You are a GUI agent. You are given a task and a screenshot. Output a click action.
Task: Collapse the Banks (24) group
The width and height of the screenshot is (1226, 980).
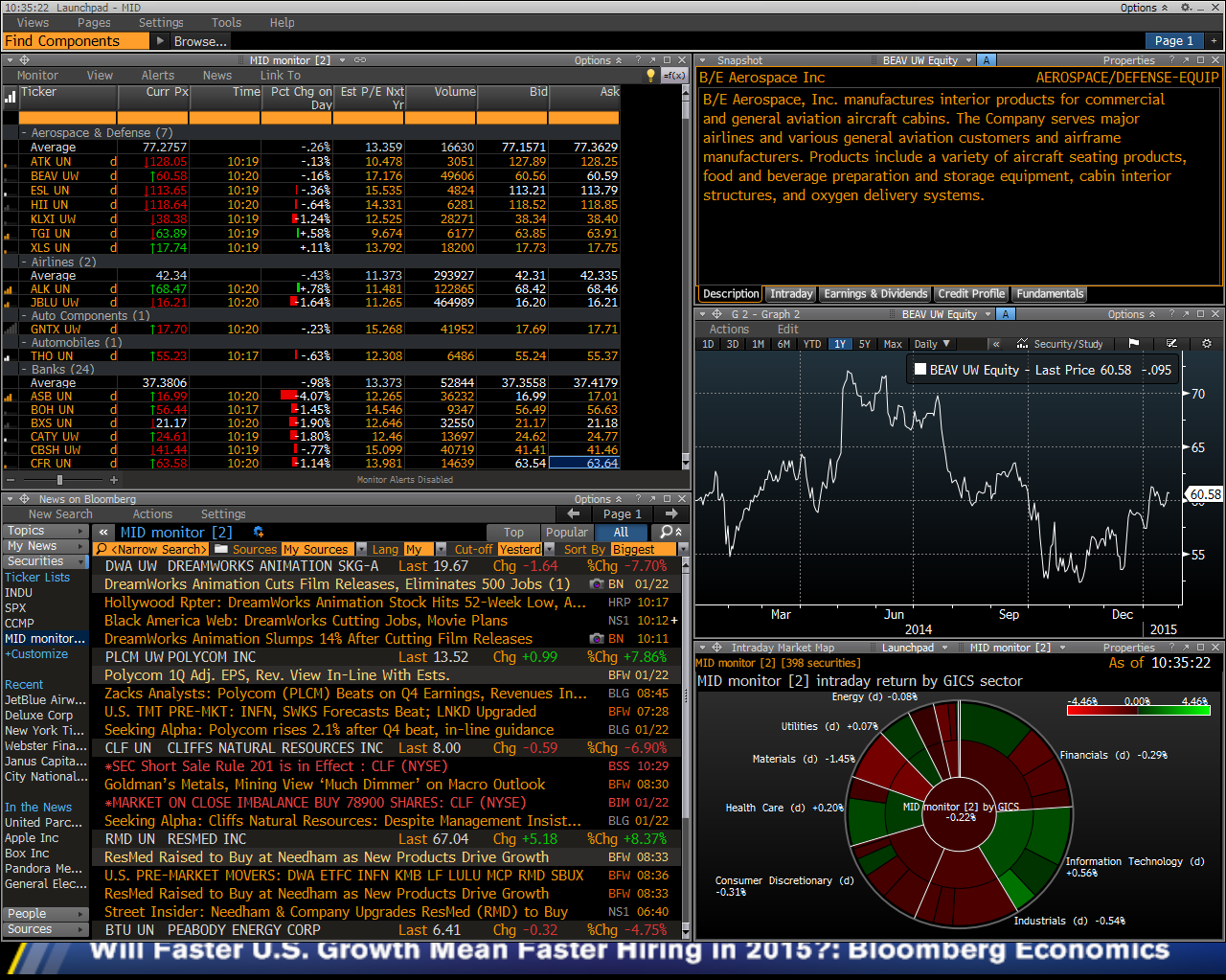click(x=24, y=369)
